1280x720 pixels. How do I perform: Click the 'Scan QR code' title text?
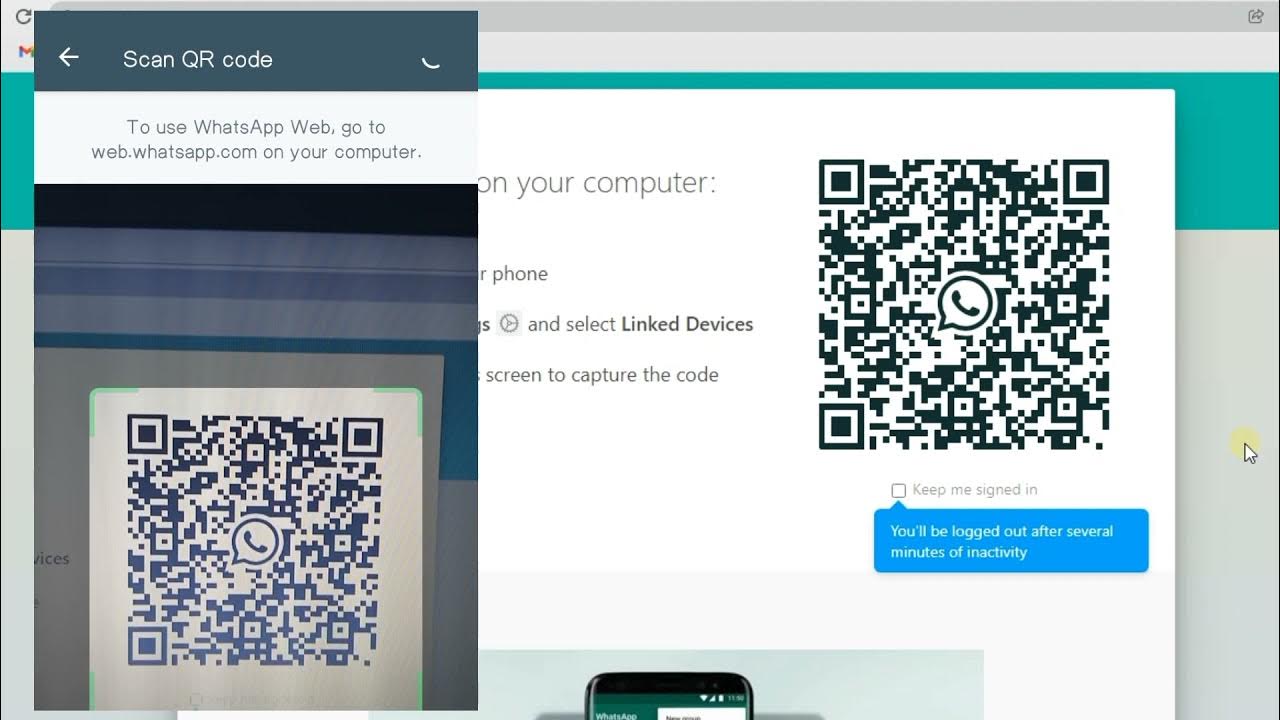[198, 59]
